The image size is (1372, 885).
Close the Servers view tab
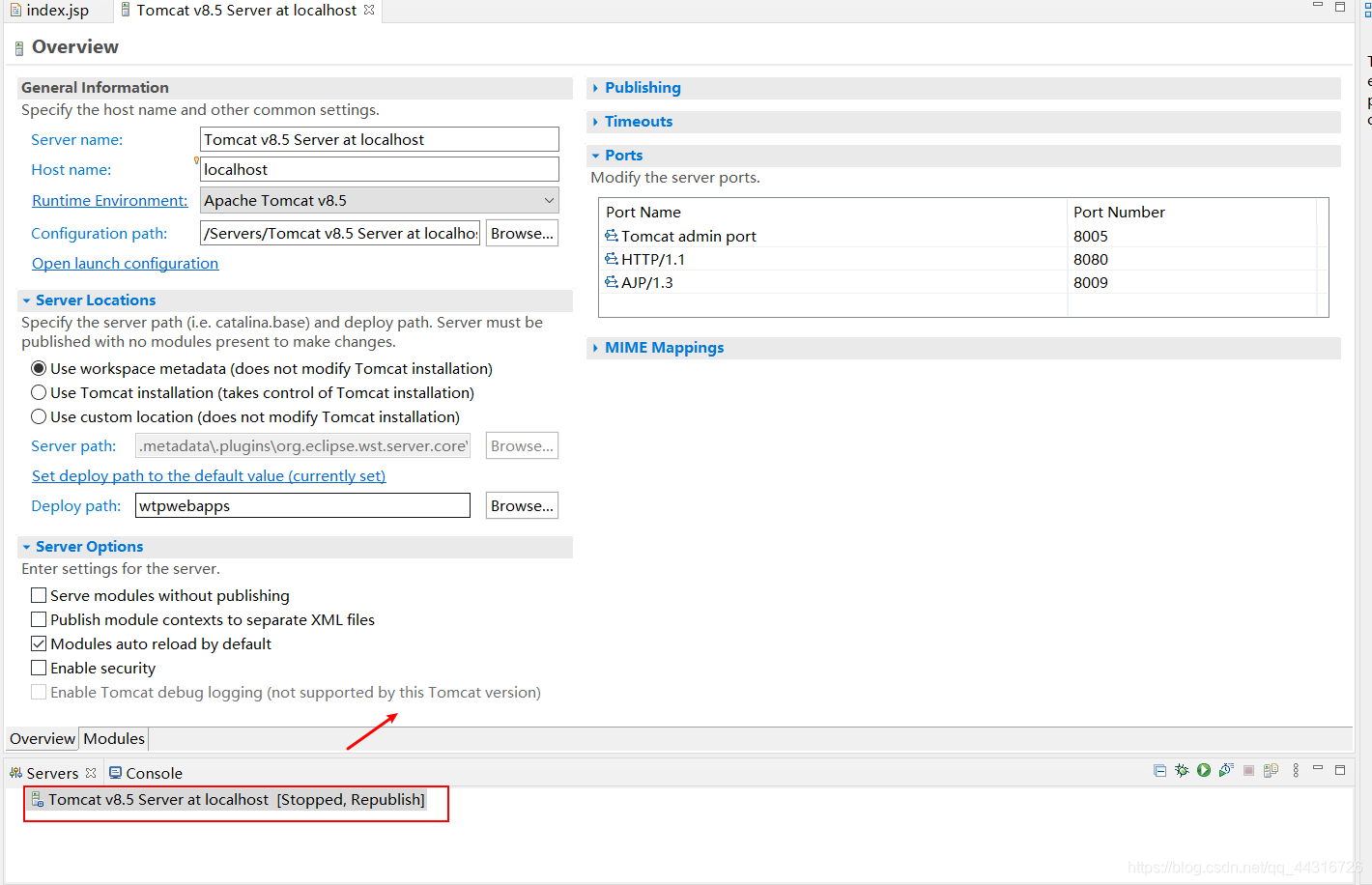(91, 773)
